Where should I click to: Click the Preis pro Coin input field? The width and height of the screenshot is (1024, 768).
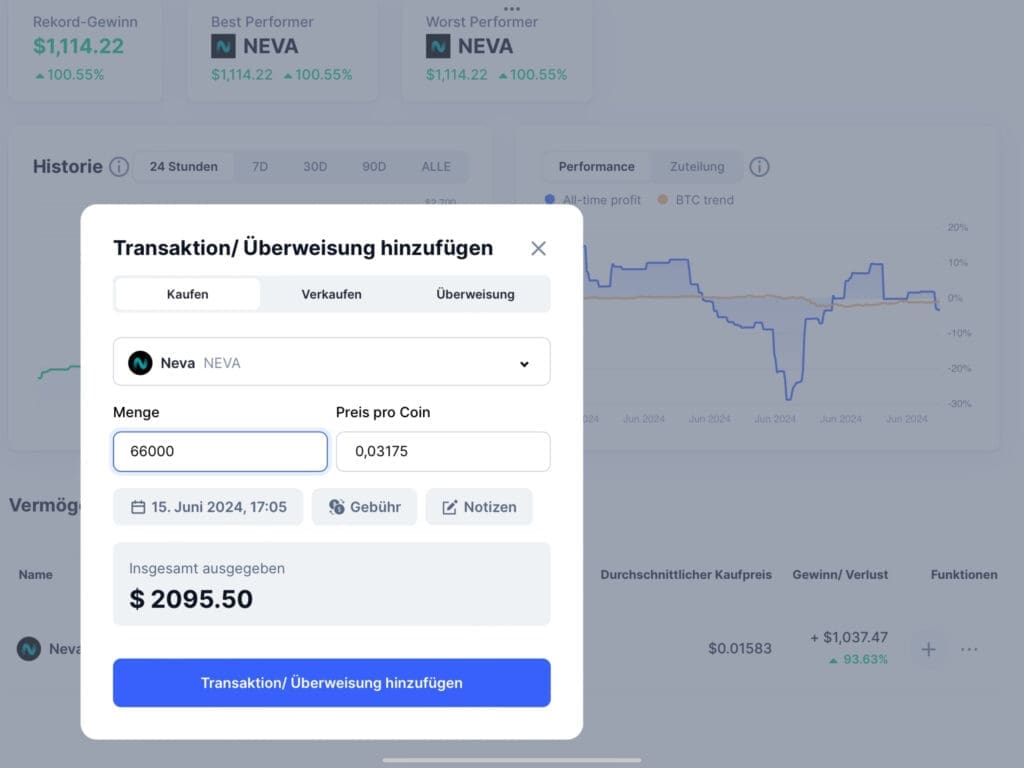[443, 452]
